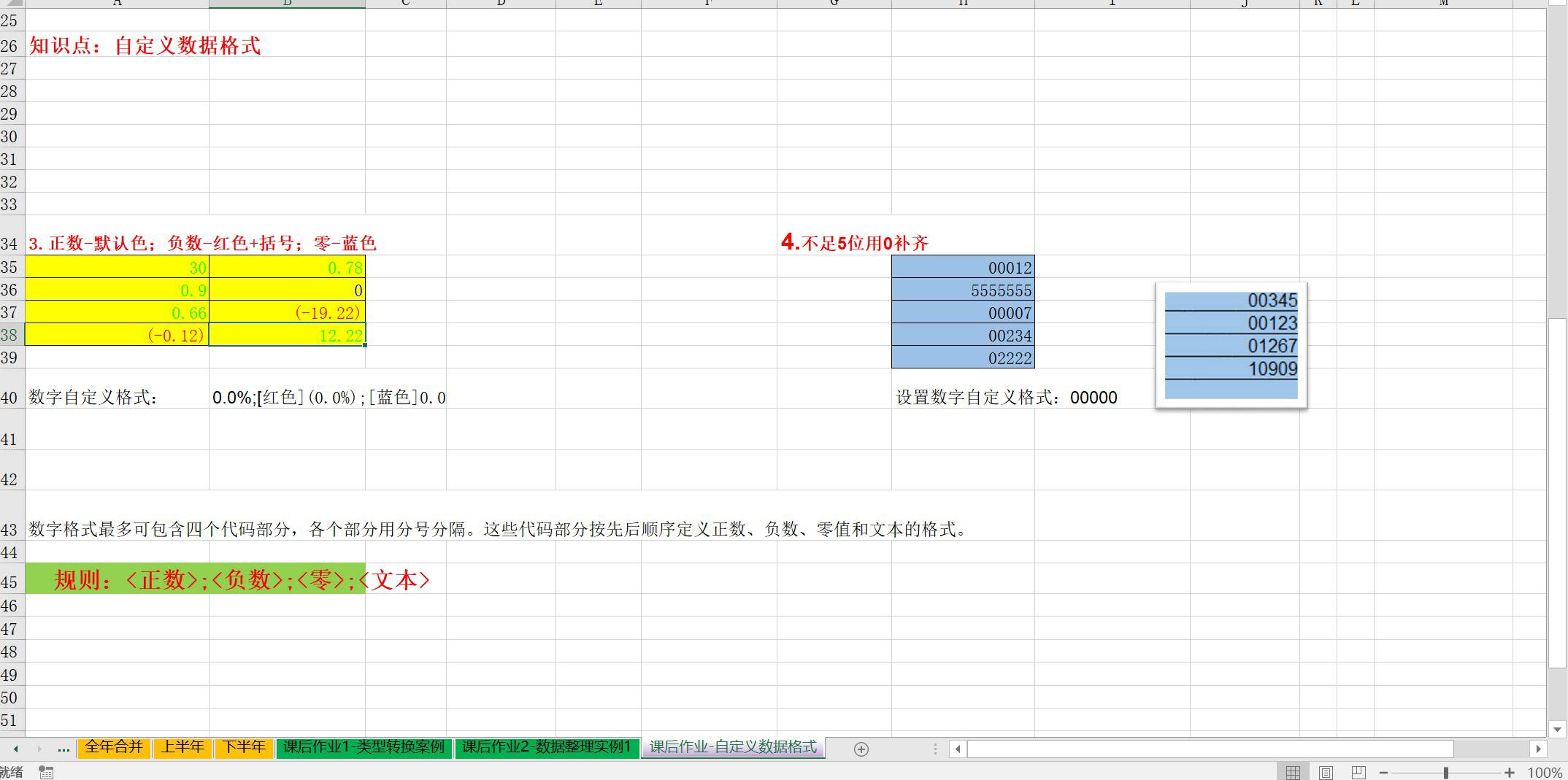Select the cell showing 12.22
The width and height of the screenshot is (1568, 780).
(x=287, y=335)
